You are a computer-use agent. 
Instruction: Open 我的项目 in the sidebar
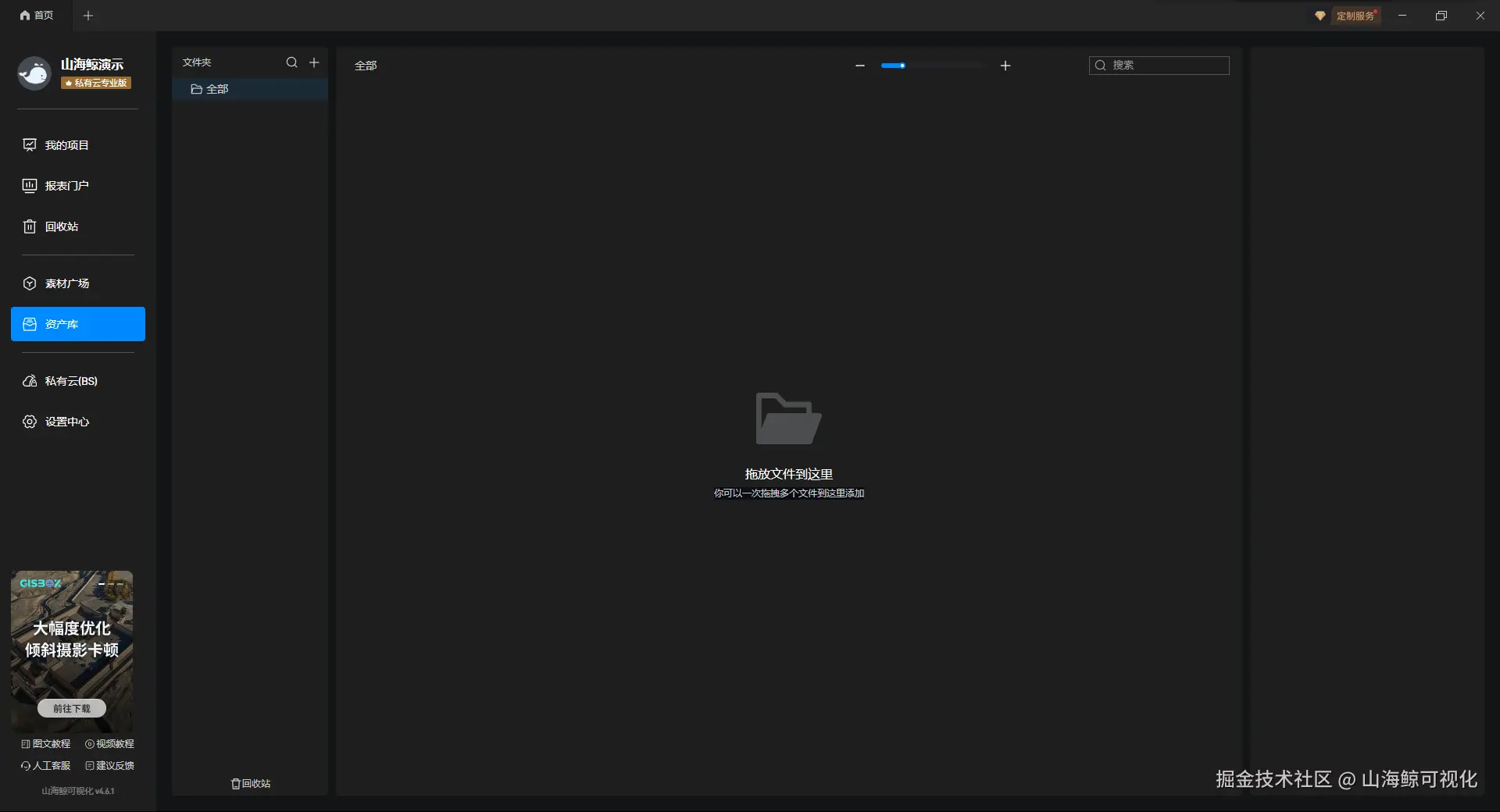coord(78,145)
